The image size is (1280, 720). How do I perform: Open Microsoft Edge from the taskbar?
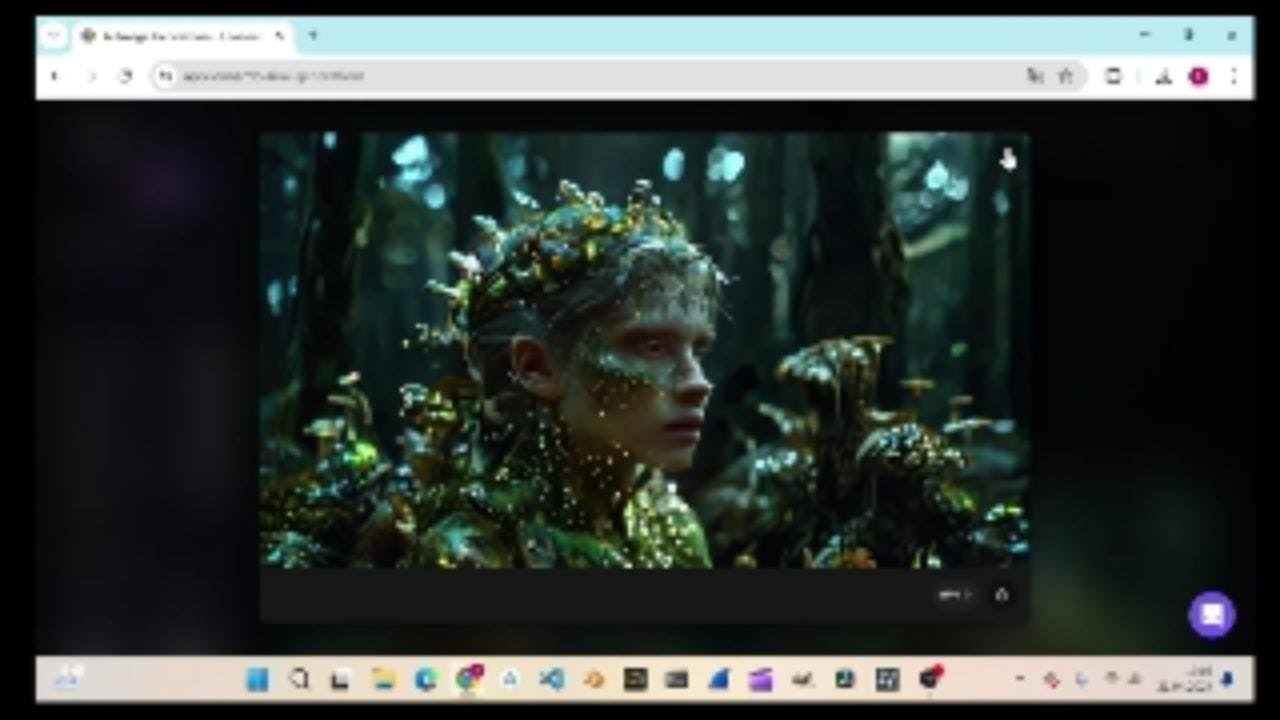[426, 680]
